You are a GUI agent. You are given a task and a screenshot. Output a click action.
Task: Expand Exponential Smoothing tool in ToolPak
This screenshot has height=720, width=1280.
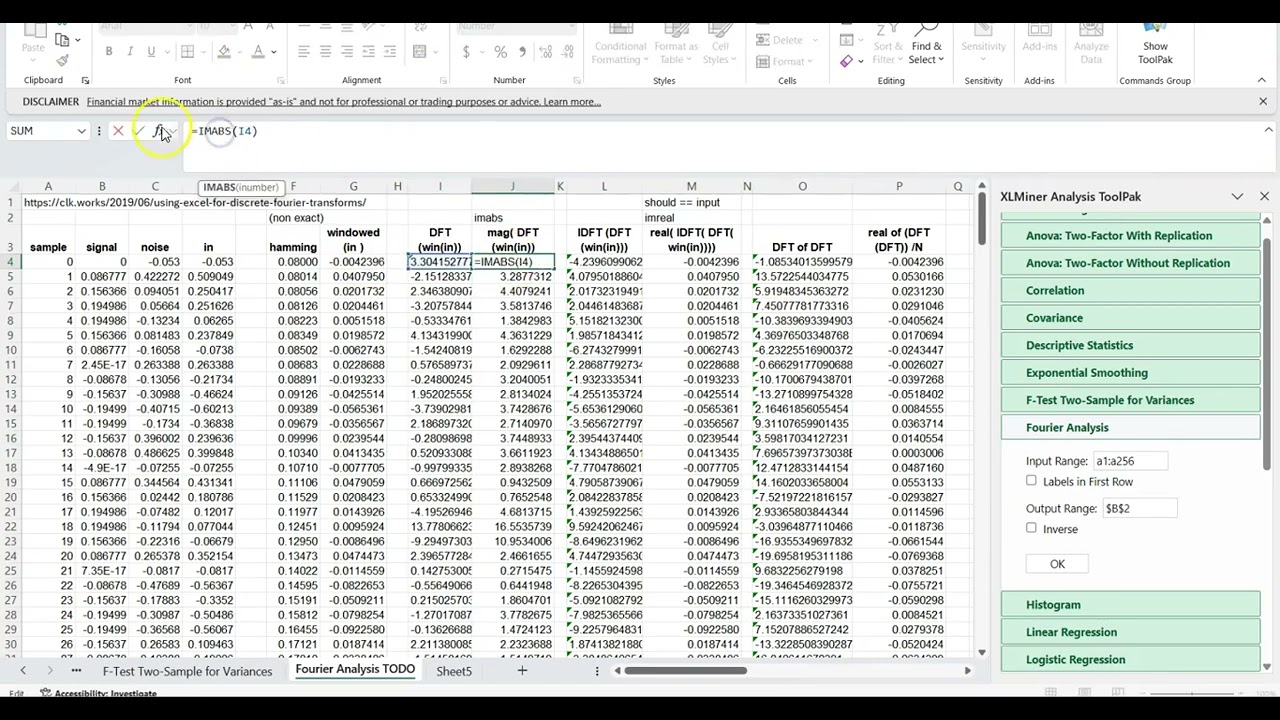[x=1130, y=372]
